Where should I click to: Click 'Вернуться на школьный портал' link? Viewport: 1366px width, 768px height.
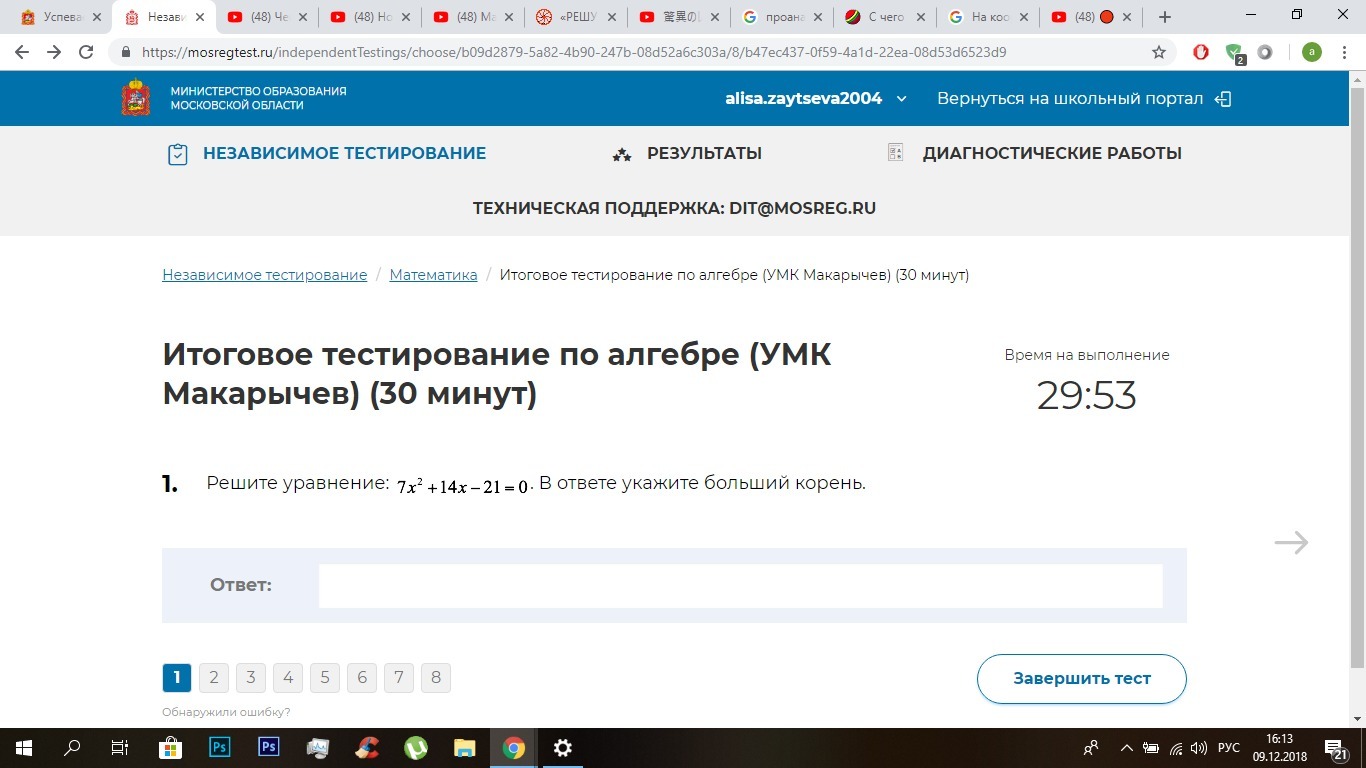(1084, 98)
